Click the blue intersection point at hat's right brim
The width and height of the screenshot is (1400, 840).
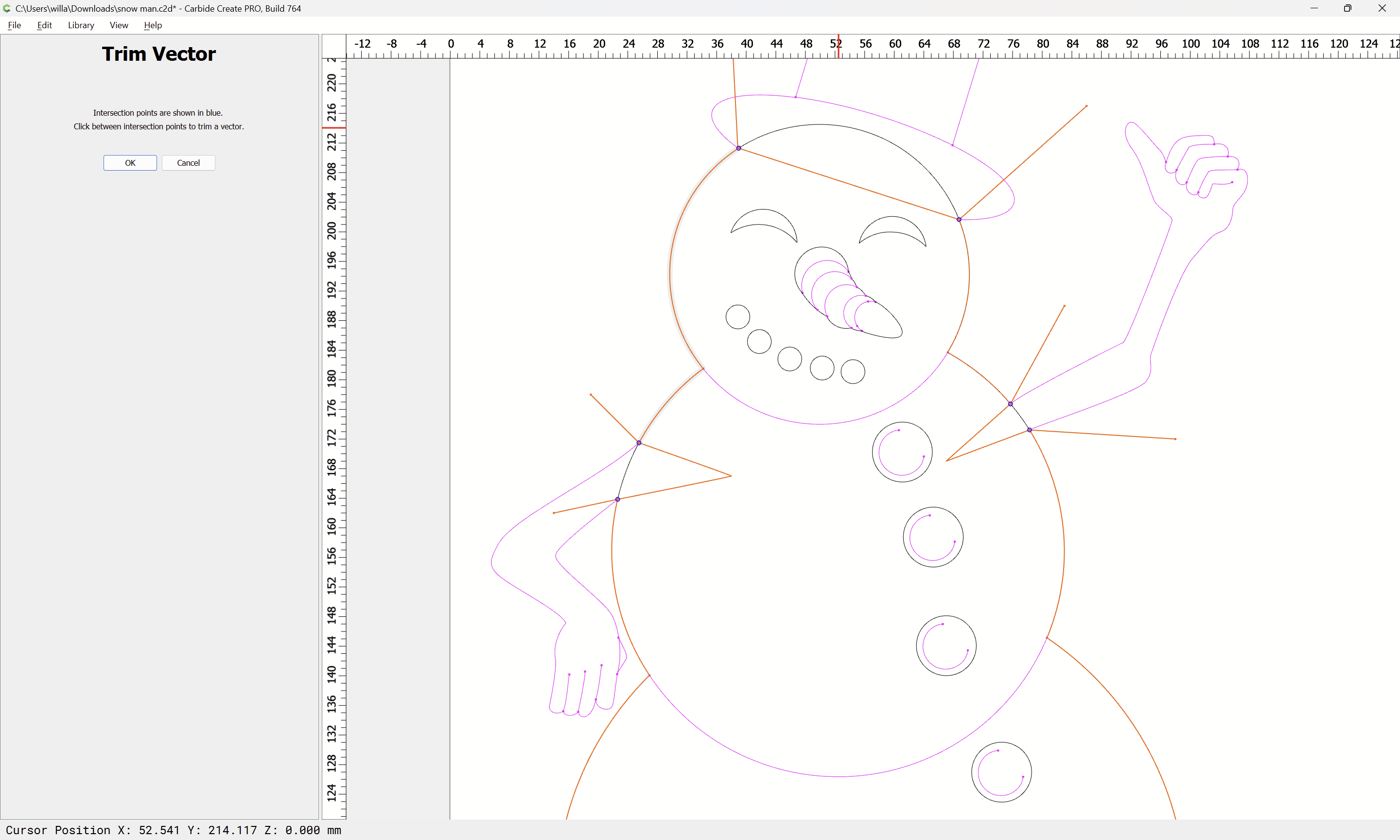point(959,220)
